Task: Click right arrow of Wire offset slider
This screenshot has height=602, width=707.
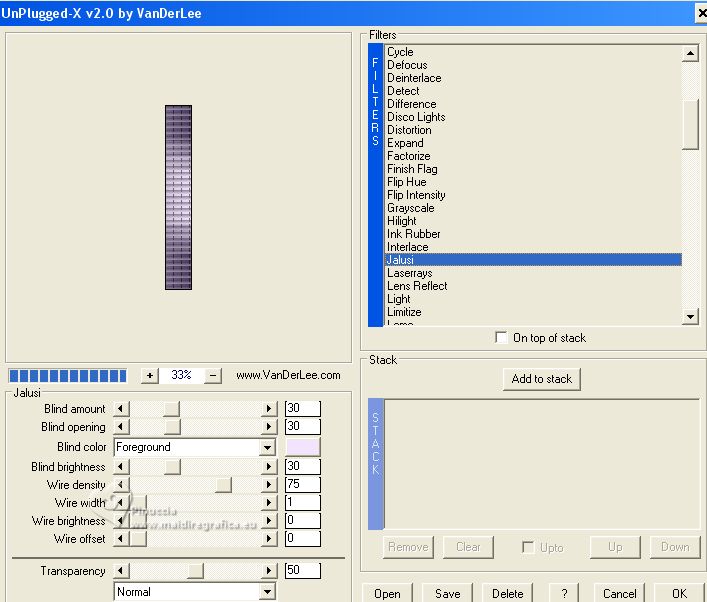Action: click(x=269, y=538)
